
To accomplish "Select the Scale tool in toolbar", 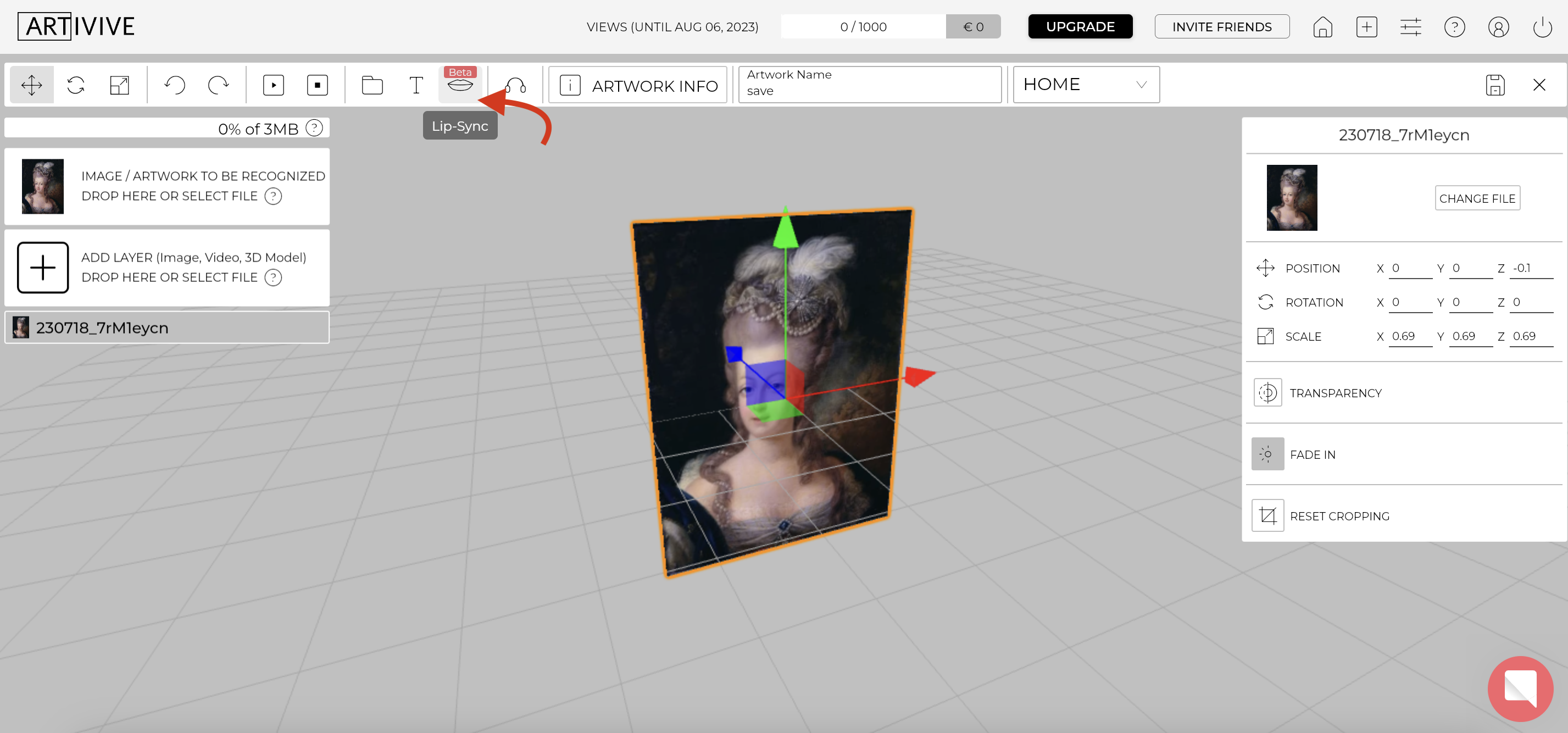I will click(x=119, y=85).
